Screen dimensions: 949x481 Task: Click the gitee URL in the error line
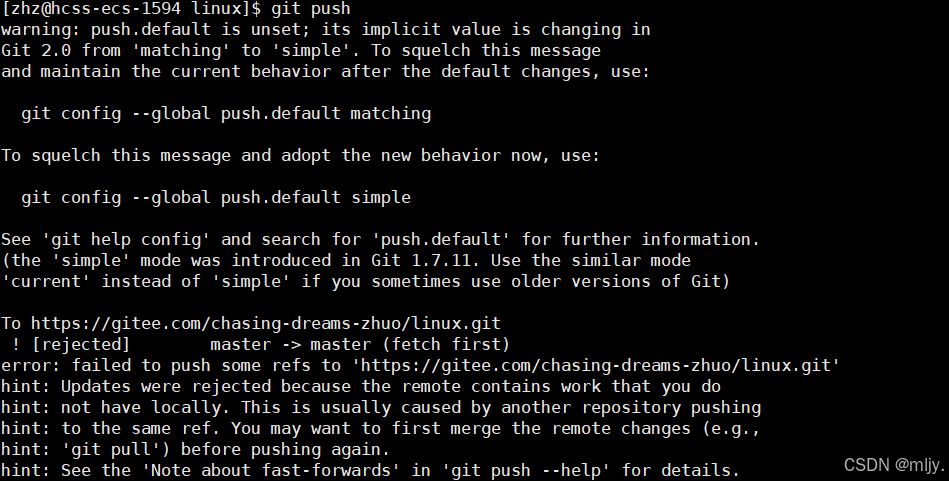597,365
